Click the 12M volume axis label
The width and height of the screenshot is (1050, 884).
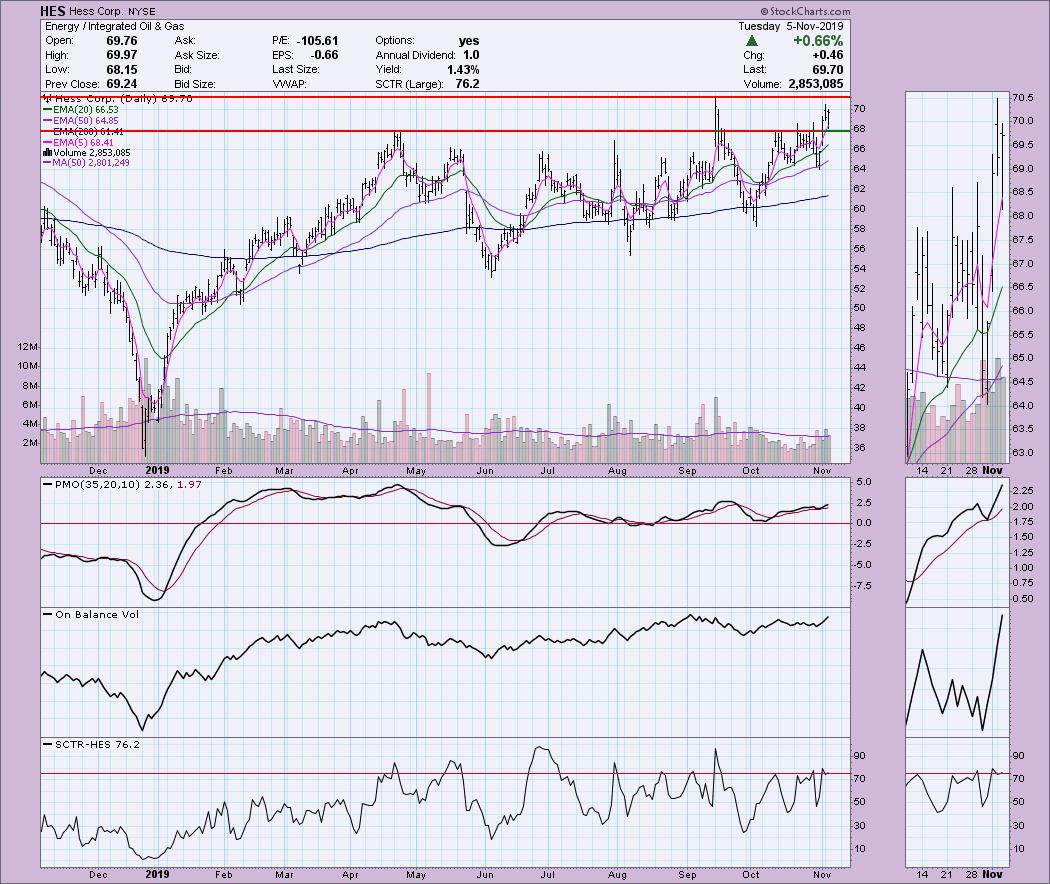pos(28,347)
